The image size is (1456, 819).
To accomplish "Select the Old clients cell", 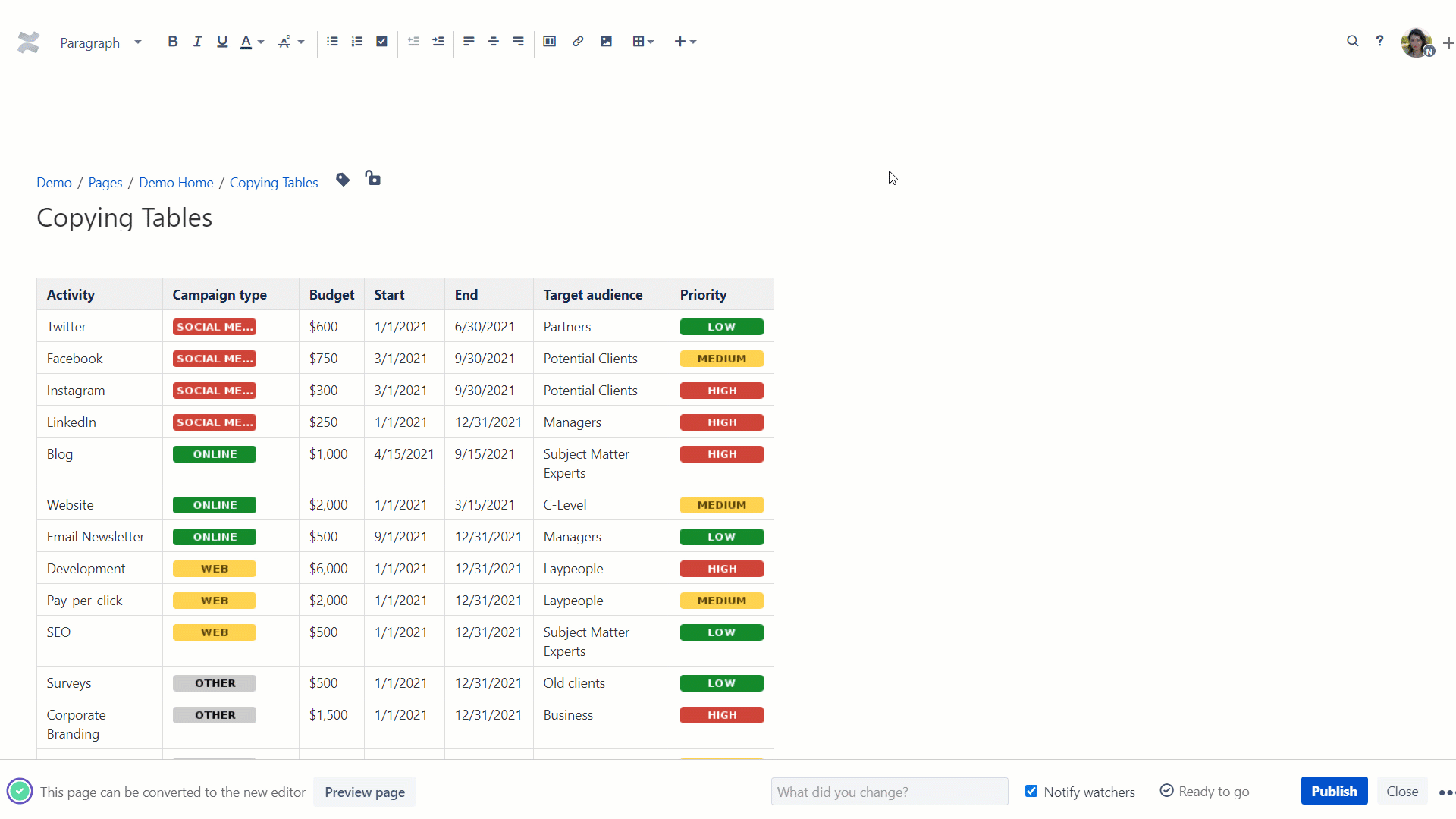I will tap(601, 683).
